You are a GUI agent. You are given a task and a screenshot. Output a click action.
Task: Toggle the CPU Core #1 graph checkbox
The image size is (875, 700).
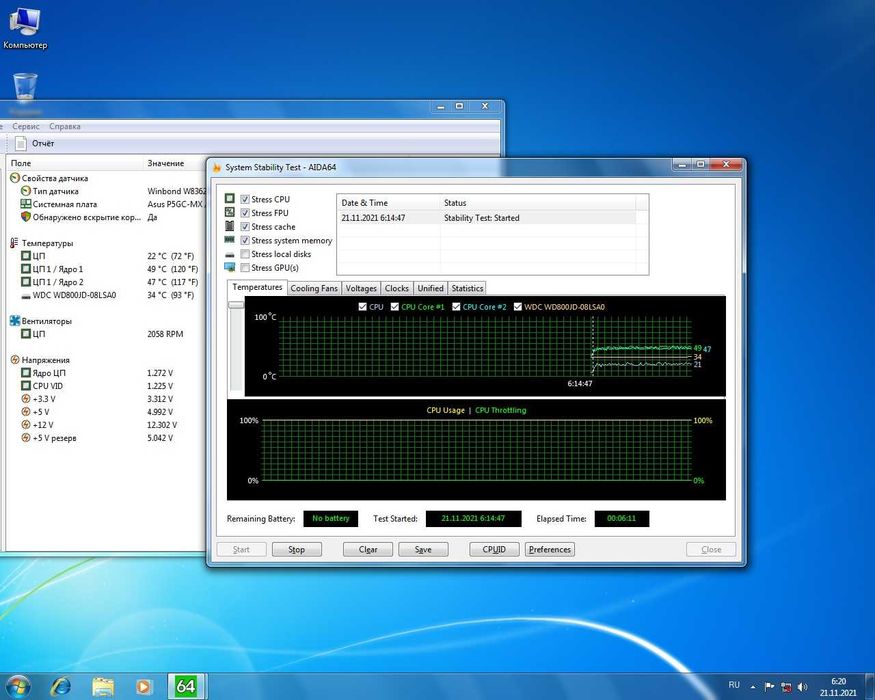(395, 306)
